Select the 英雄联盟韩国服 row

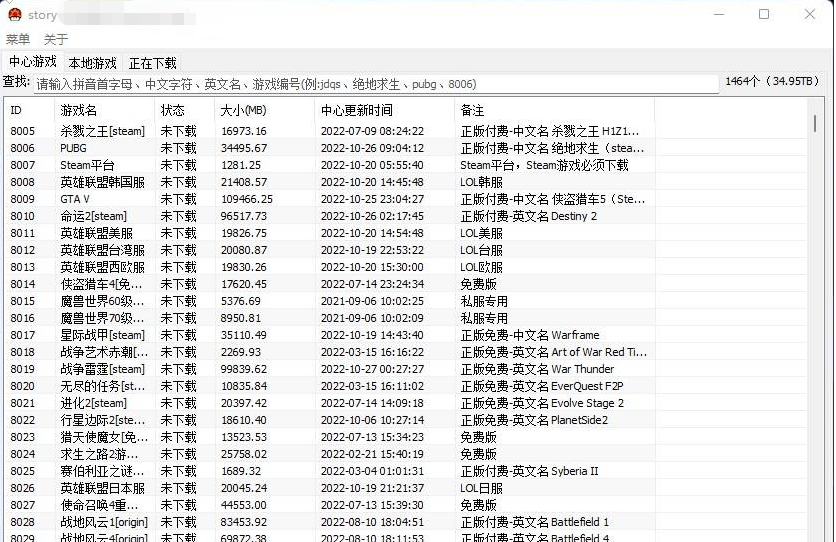point(405,182)
